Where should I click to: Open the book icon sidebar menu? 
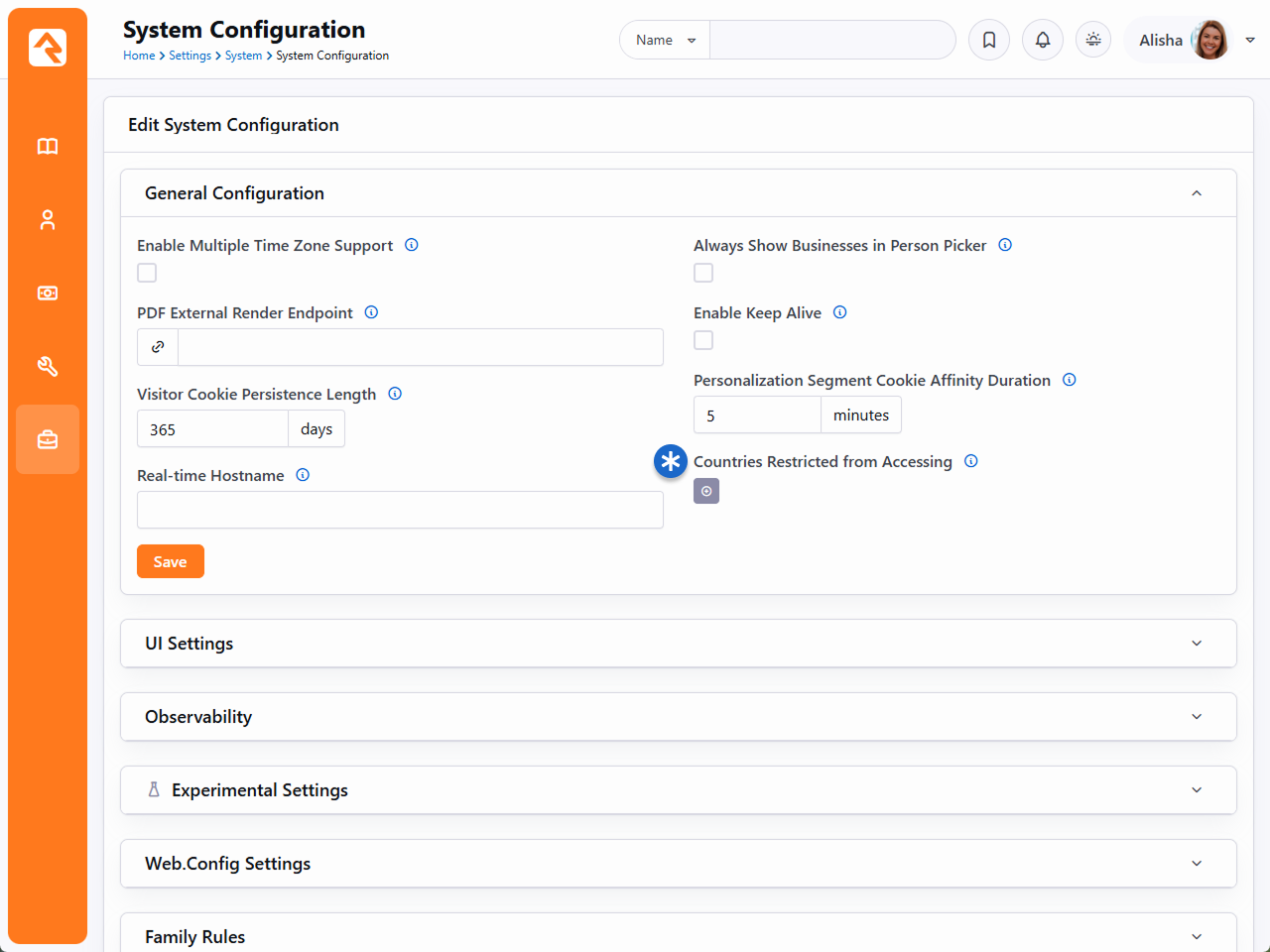click(x=48, y=147)
